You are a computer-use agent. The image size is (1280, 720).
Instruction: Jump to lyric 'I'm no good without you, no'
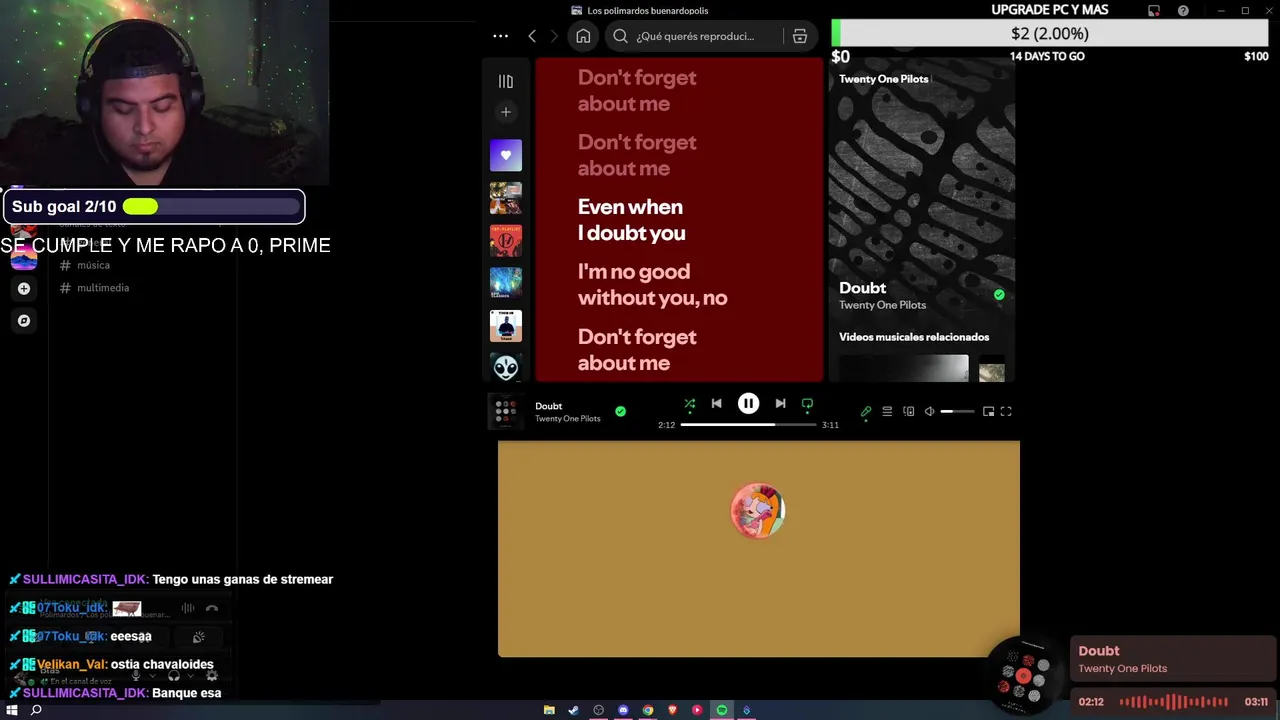click(x=652, y=285)
